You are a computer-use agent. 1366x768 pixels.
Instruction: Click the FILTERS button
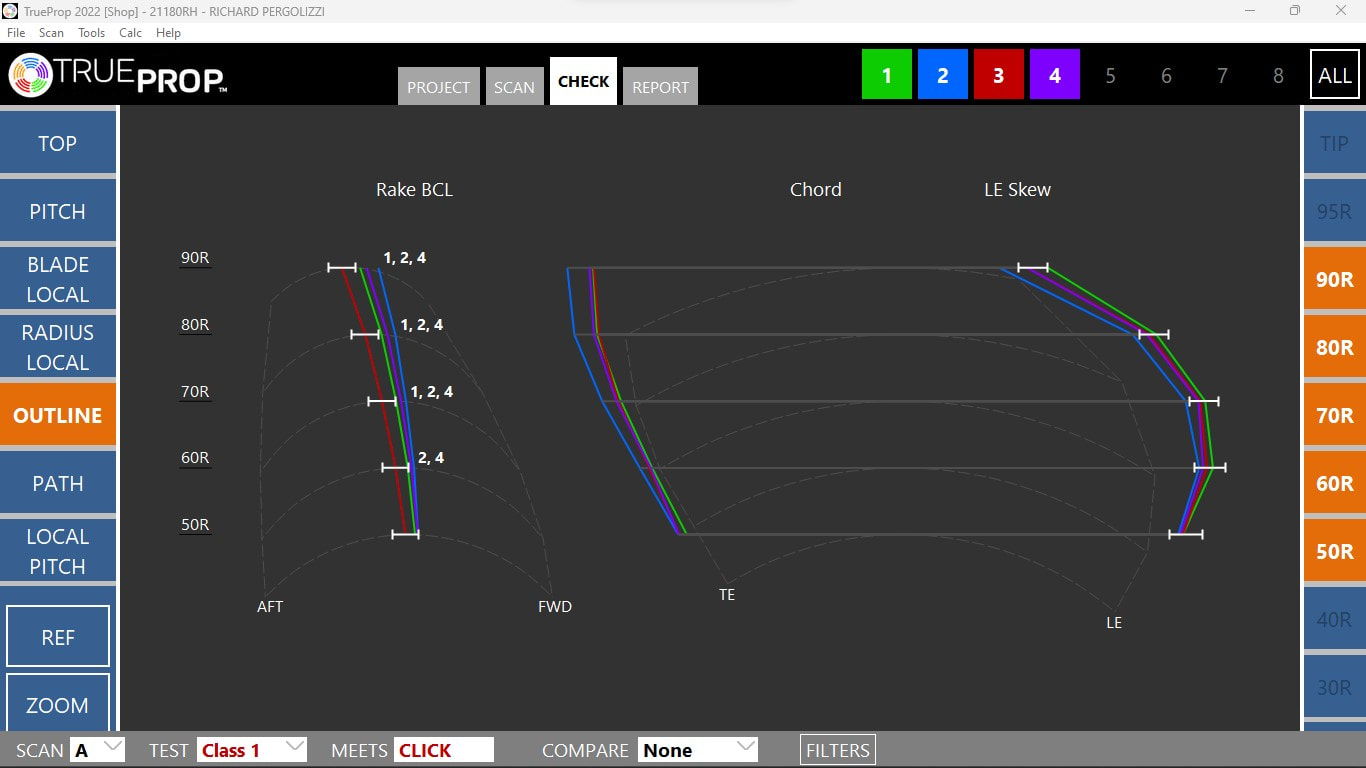click(837, 750)
